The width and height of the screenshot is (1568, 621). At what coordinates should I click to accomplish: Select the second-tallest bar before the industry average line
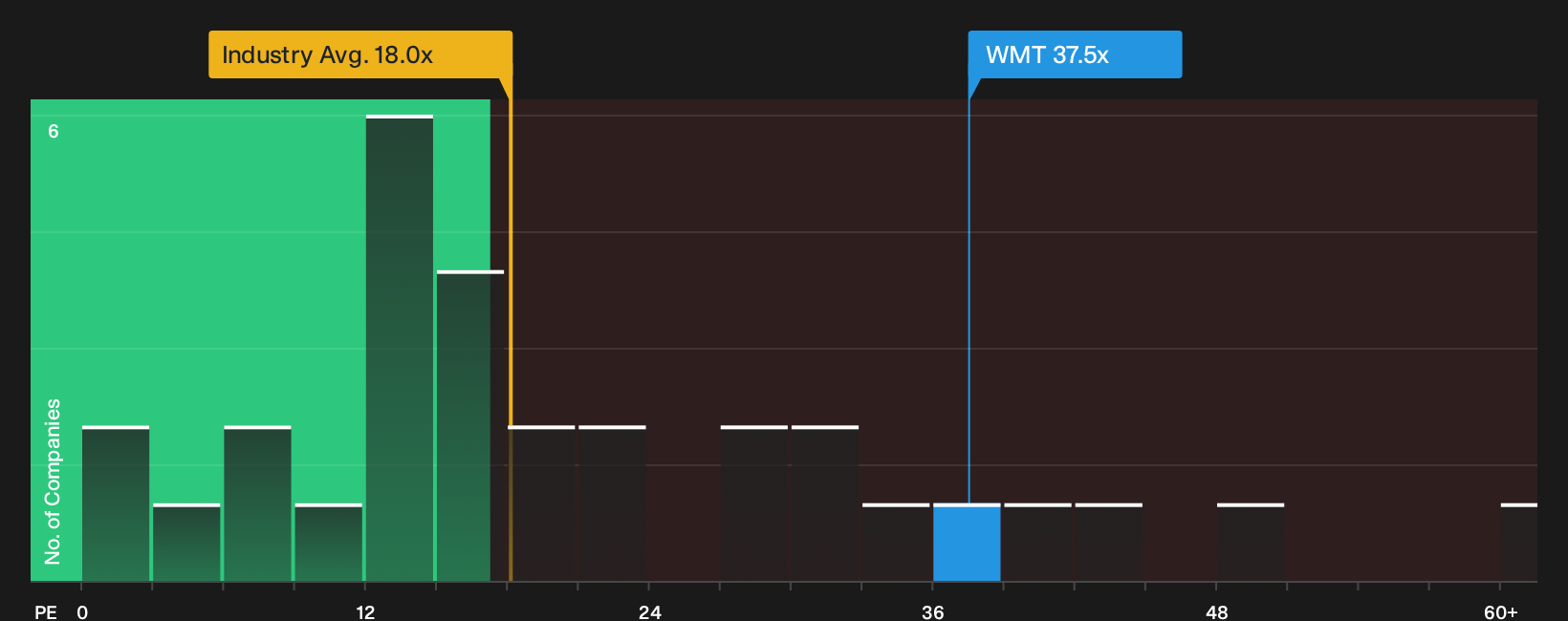470,426
